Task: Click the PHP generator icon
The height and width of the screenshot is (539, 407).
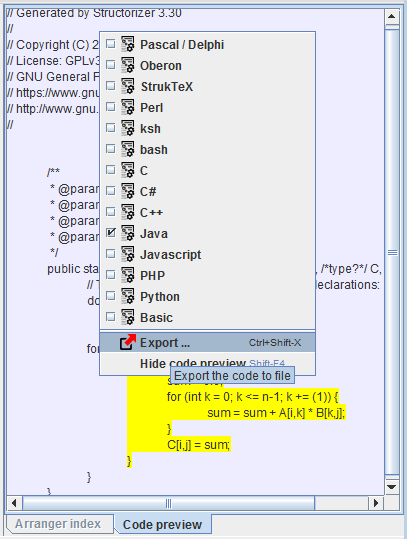Action: [128, 275]
